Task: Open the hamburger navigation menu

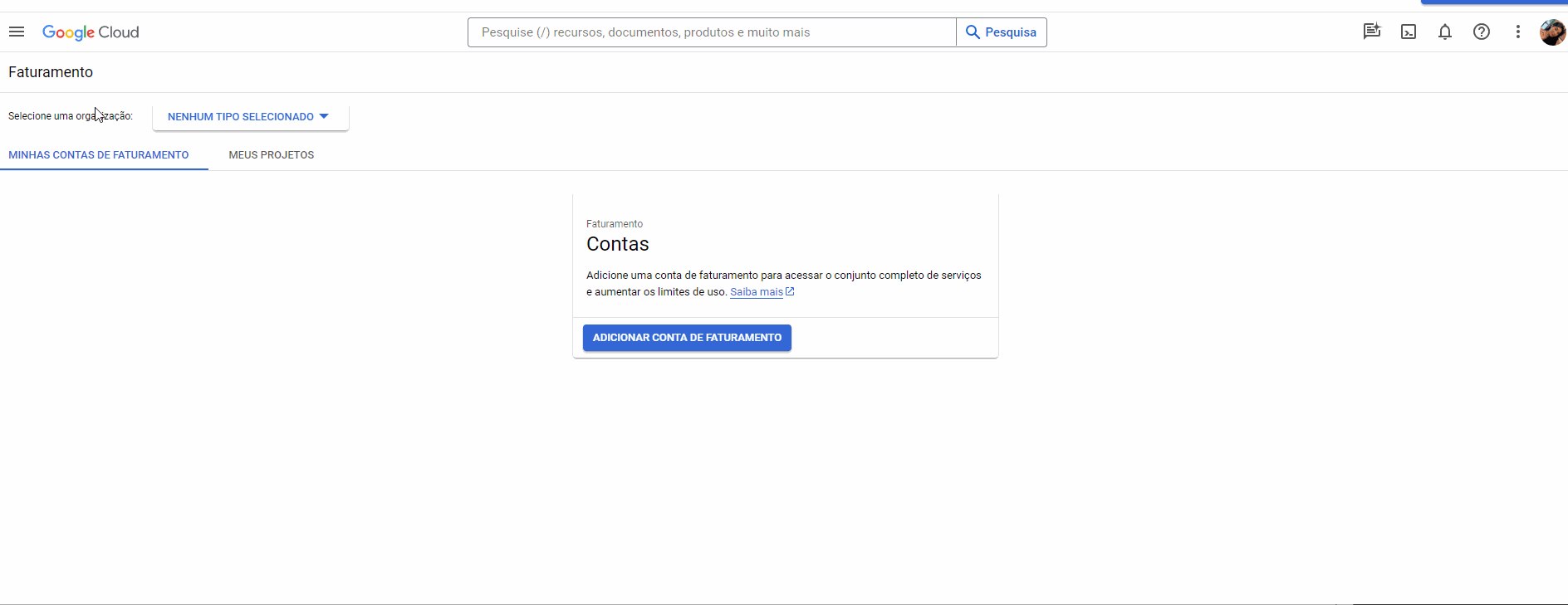Action: coord(17,32)
